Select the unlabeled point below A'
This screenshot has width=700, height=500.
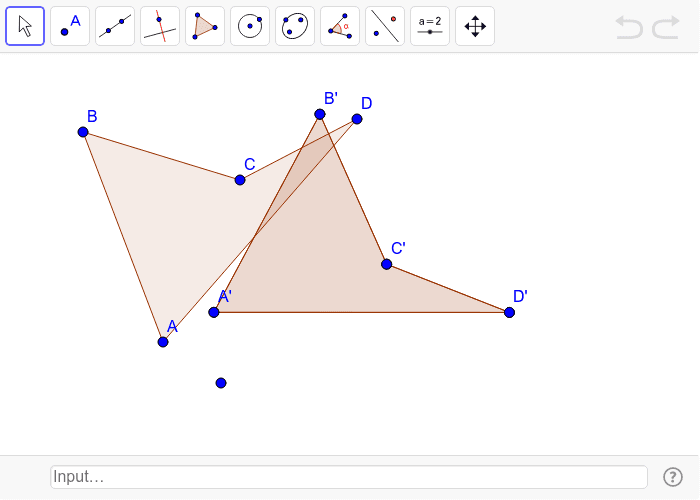(221, 383)
